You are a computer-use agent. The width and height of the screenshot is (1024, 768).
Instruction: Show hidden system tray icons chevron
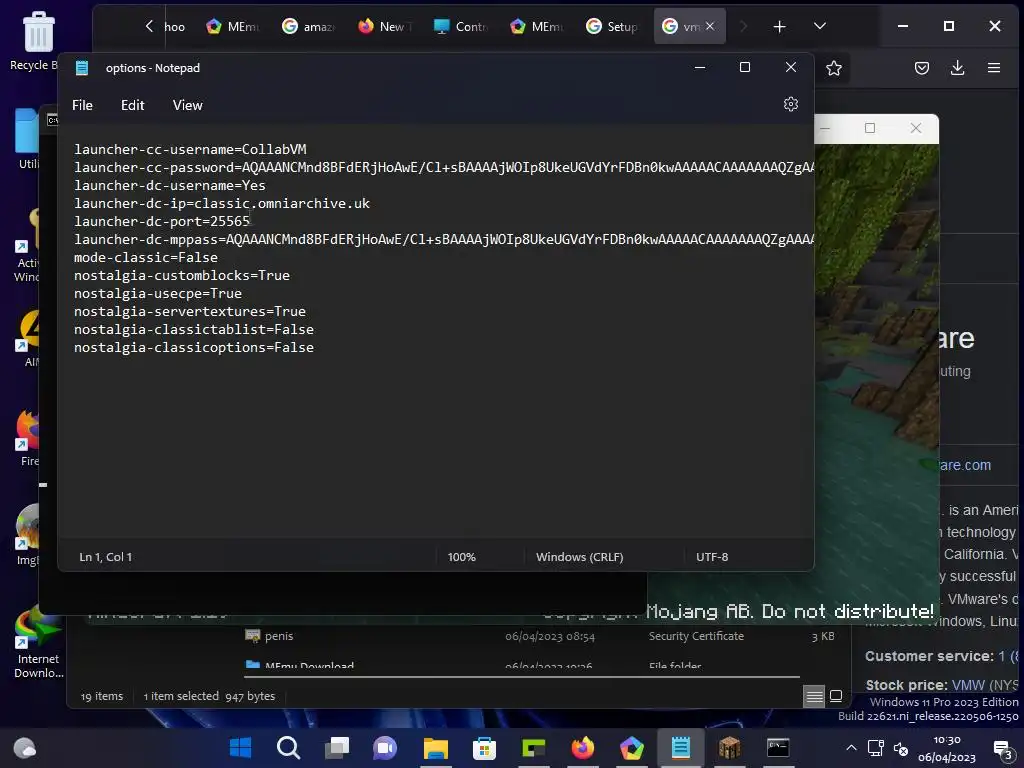click(x=851, y=748)
